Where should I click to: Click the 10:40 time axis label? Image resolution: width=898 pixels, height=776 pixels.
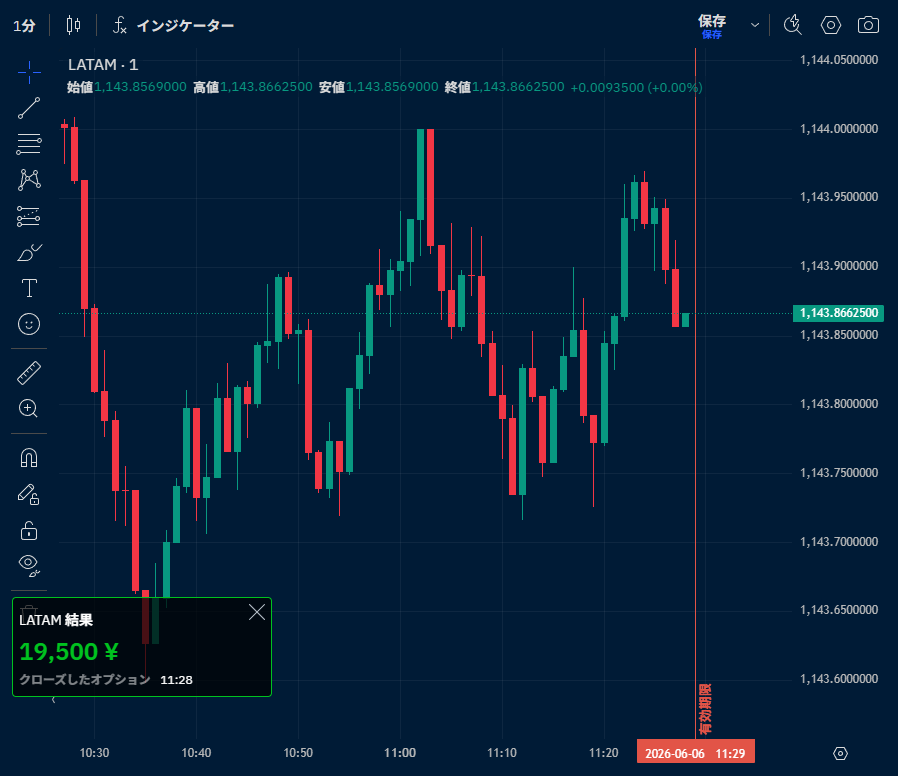tap(196, 753)
